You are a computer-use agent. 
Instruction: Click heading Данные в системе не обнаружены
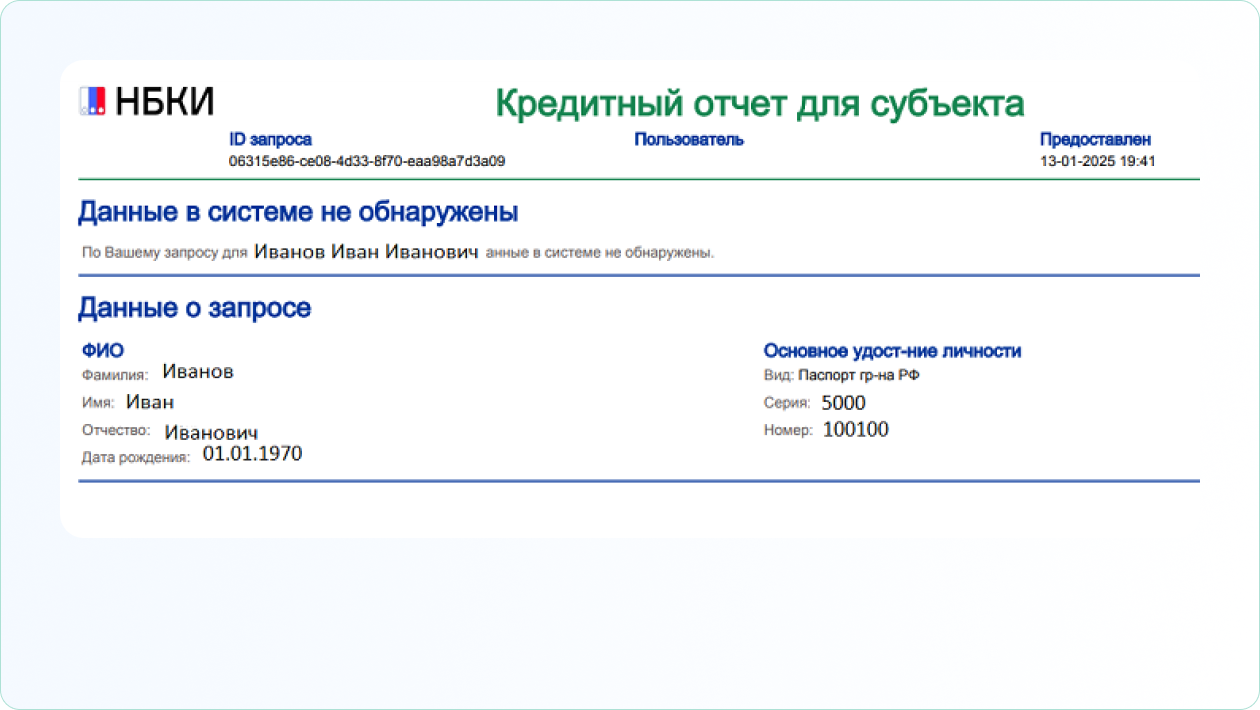[298, 212]
